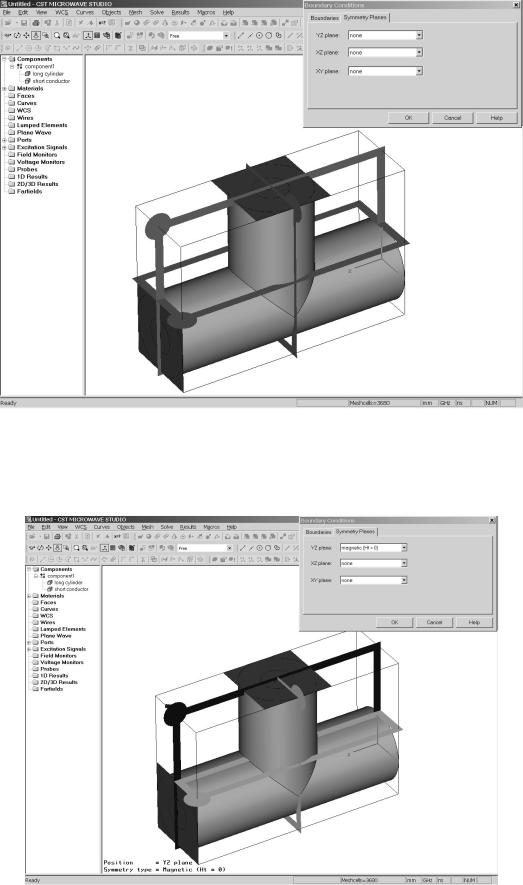Select 'Lumped Elements' folder in upper CST window

(x=42, y=125)
